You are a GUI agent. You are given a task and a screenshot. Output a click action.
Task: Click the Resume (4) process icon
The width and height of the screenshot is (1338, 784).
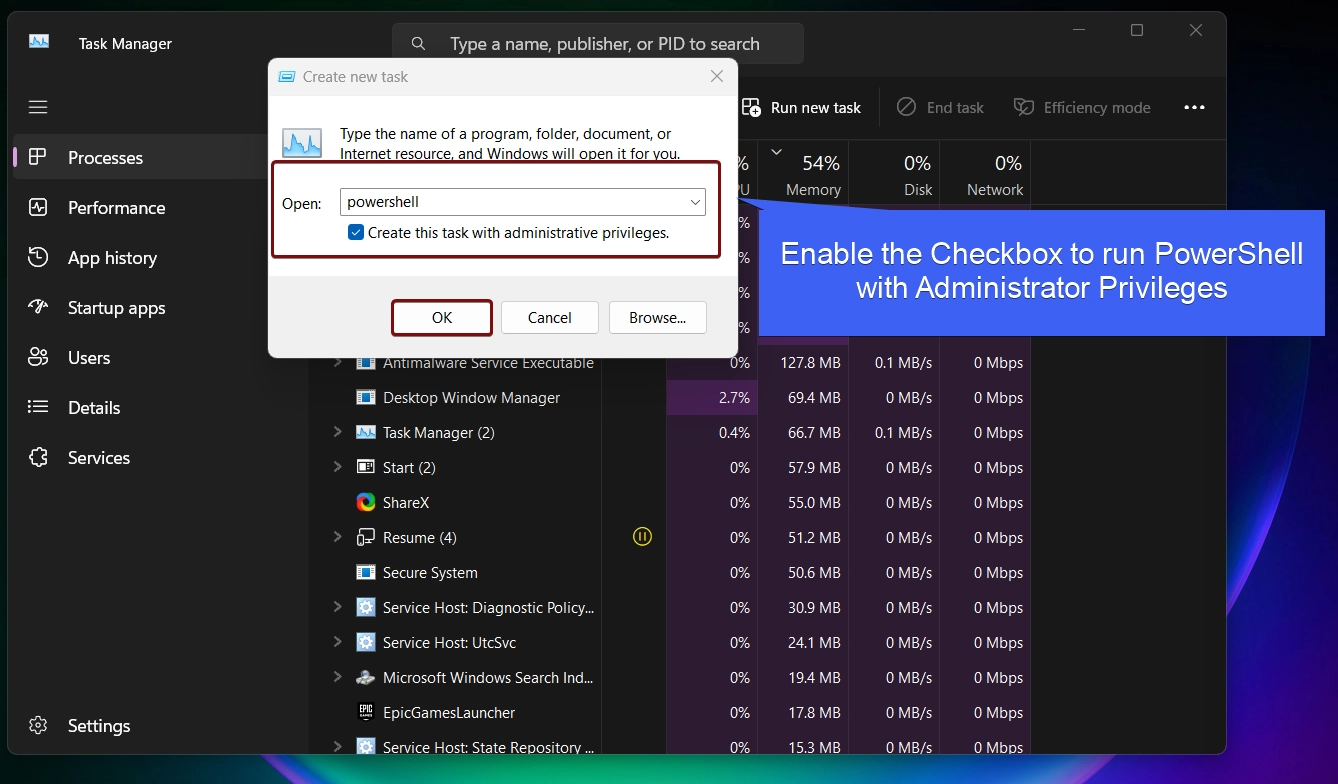click(x=366, y=537)
